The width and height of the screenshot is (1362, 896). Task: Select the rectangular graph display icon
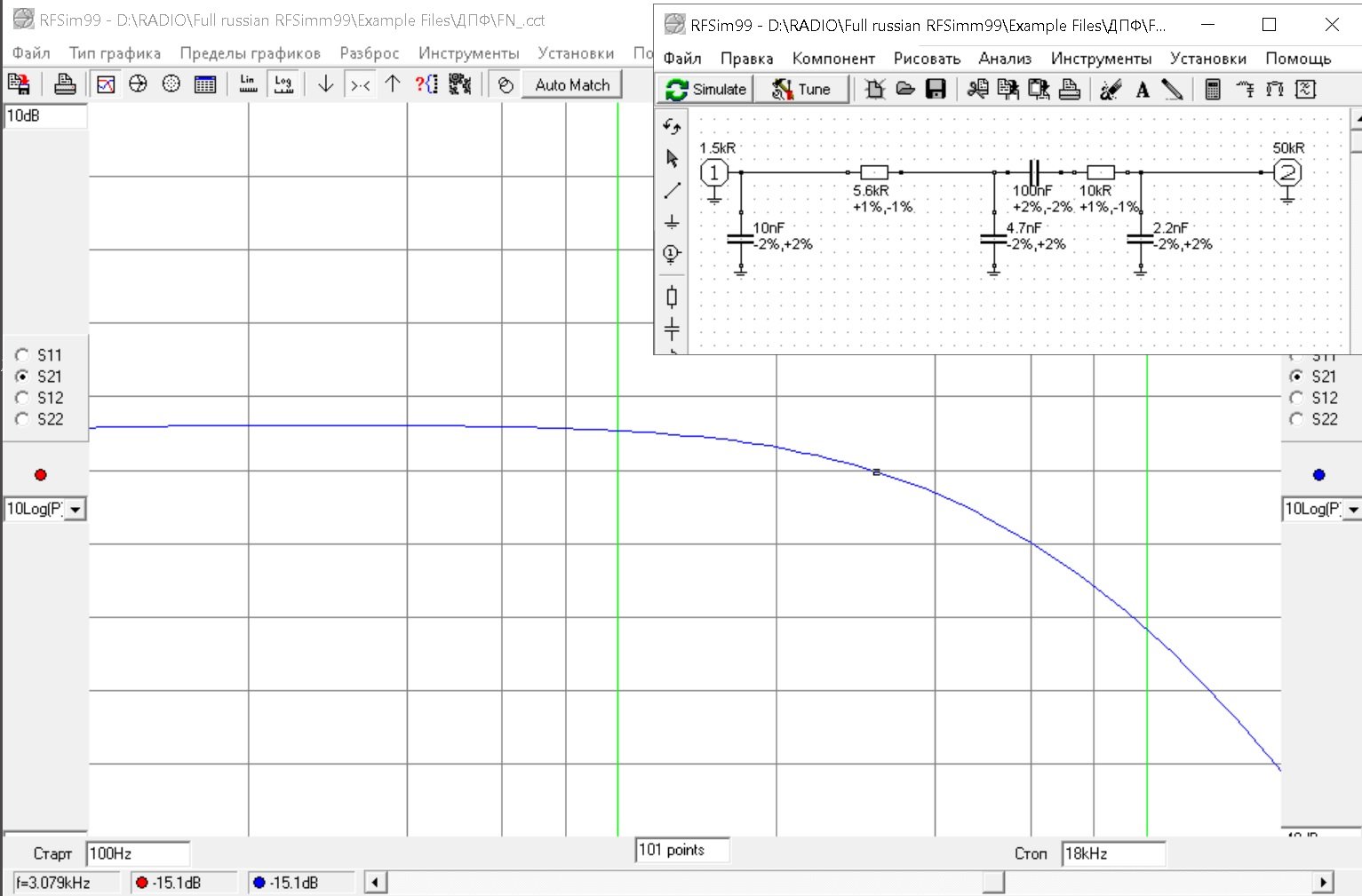click(x=106, y=84)
